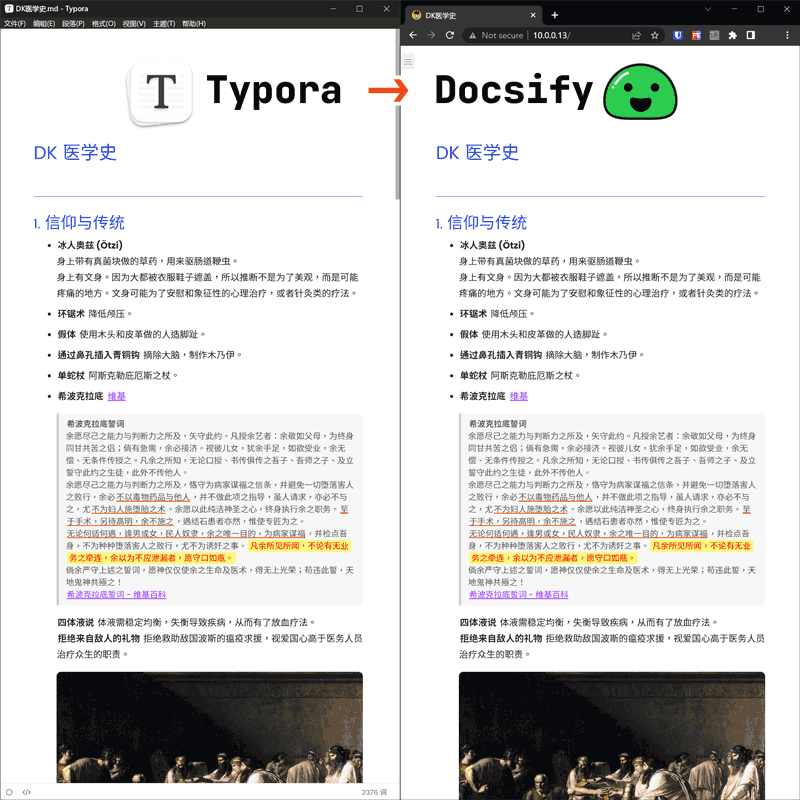
Task: Open the blue shield extension icon
Action: click(x=678, y=35)
